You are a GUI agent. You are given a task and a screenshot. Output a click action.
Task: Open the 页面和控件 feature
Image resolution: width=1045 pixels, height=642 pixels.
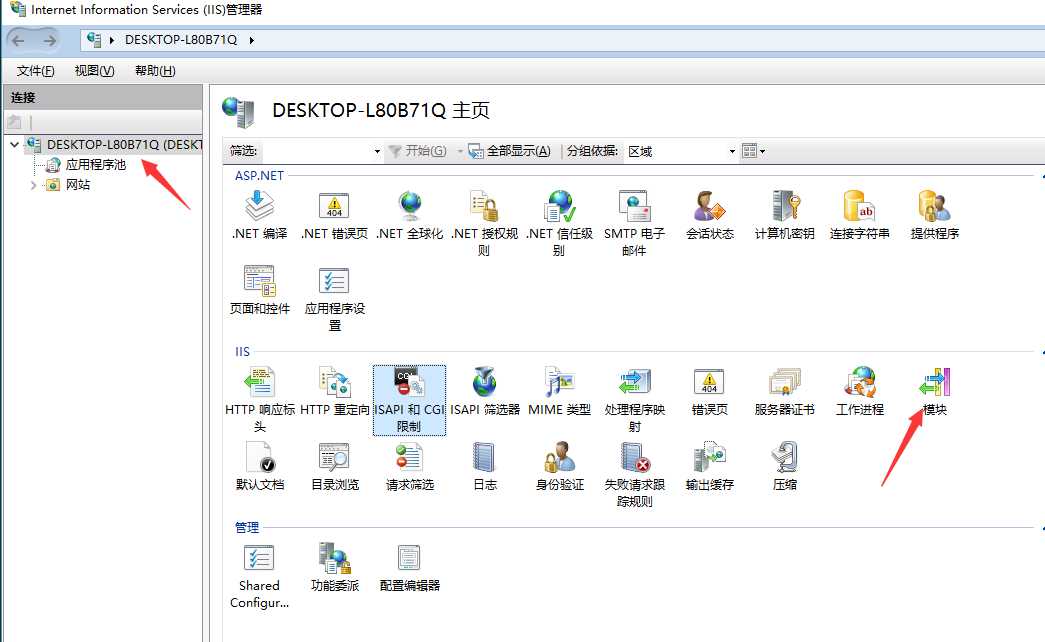pos(259,291)
